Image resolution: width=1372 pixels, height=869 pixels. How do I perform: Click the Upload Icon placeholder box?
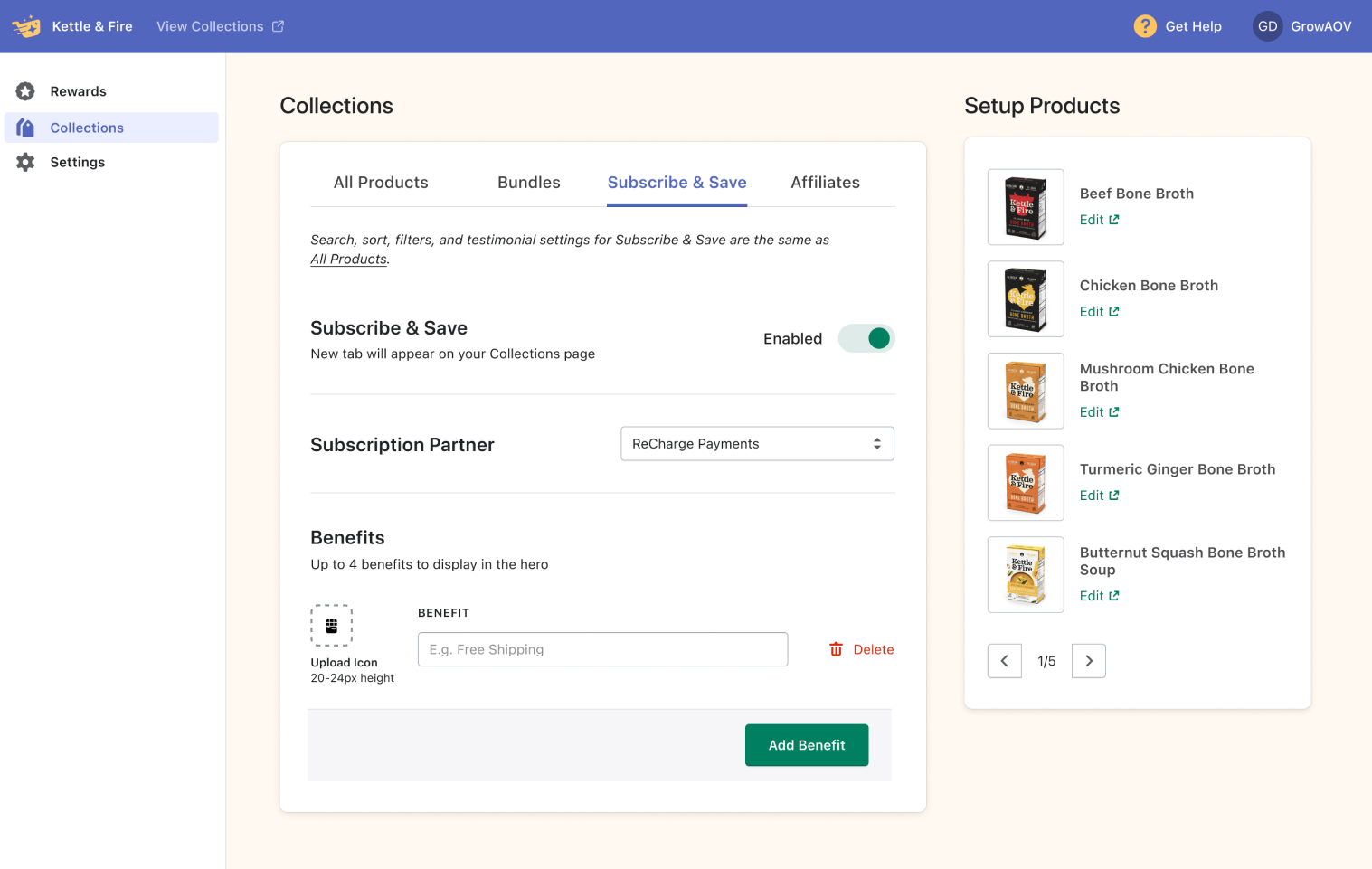click(331, 625)
